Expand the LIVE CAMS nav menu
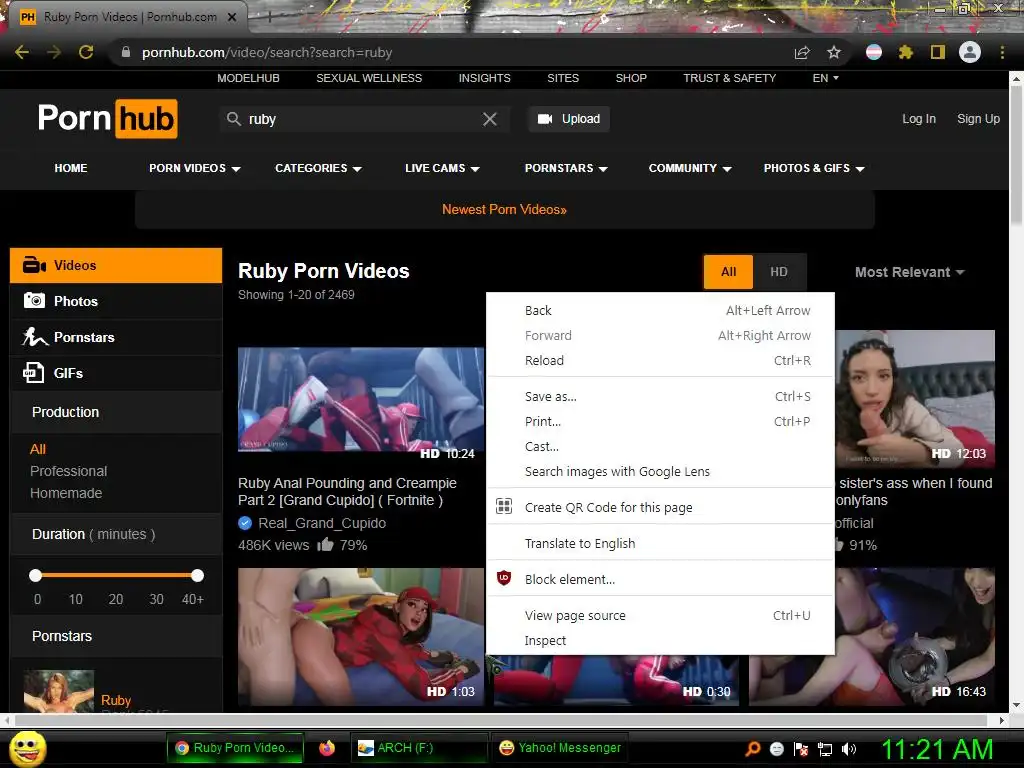Image resolution: width=1024 pixels, height=768 pixels. (442, 168)
